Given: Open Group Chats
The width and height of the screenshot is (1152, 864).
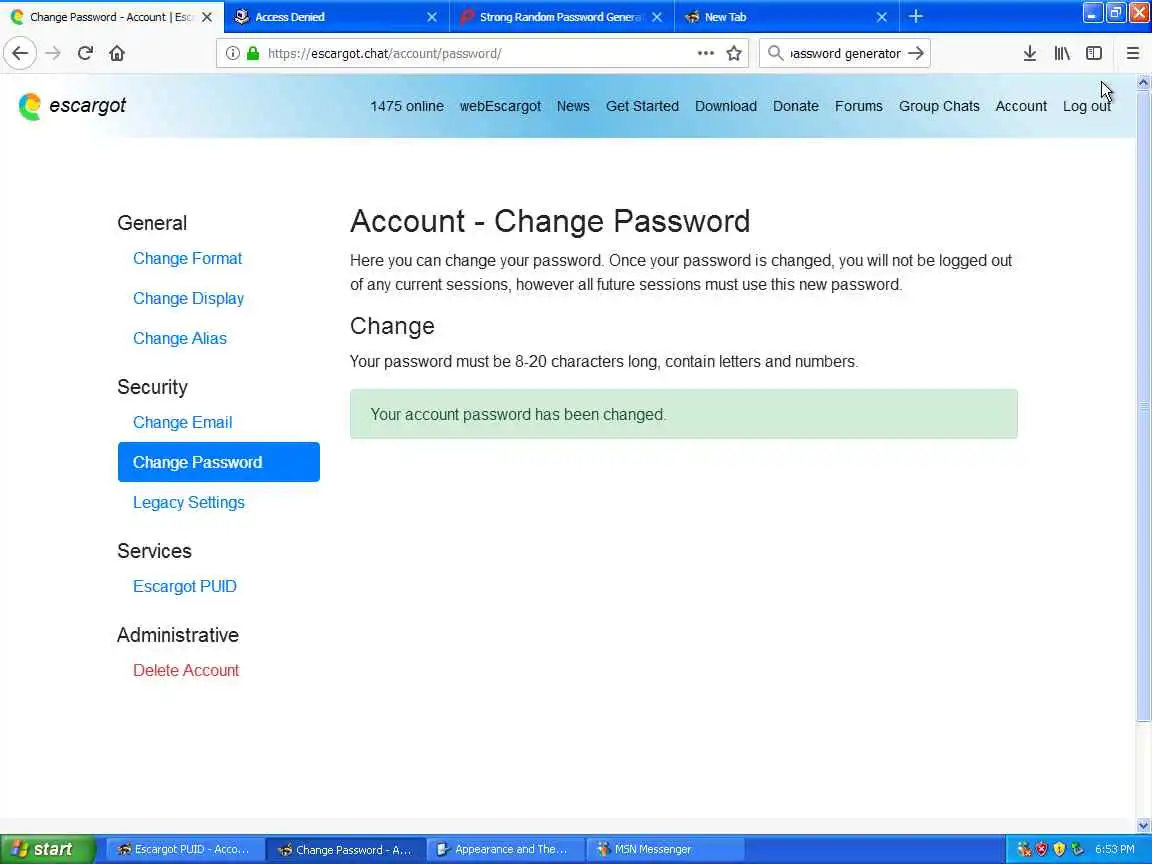Looking at the screenshot, I should [x=939, y=106].
